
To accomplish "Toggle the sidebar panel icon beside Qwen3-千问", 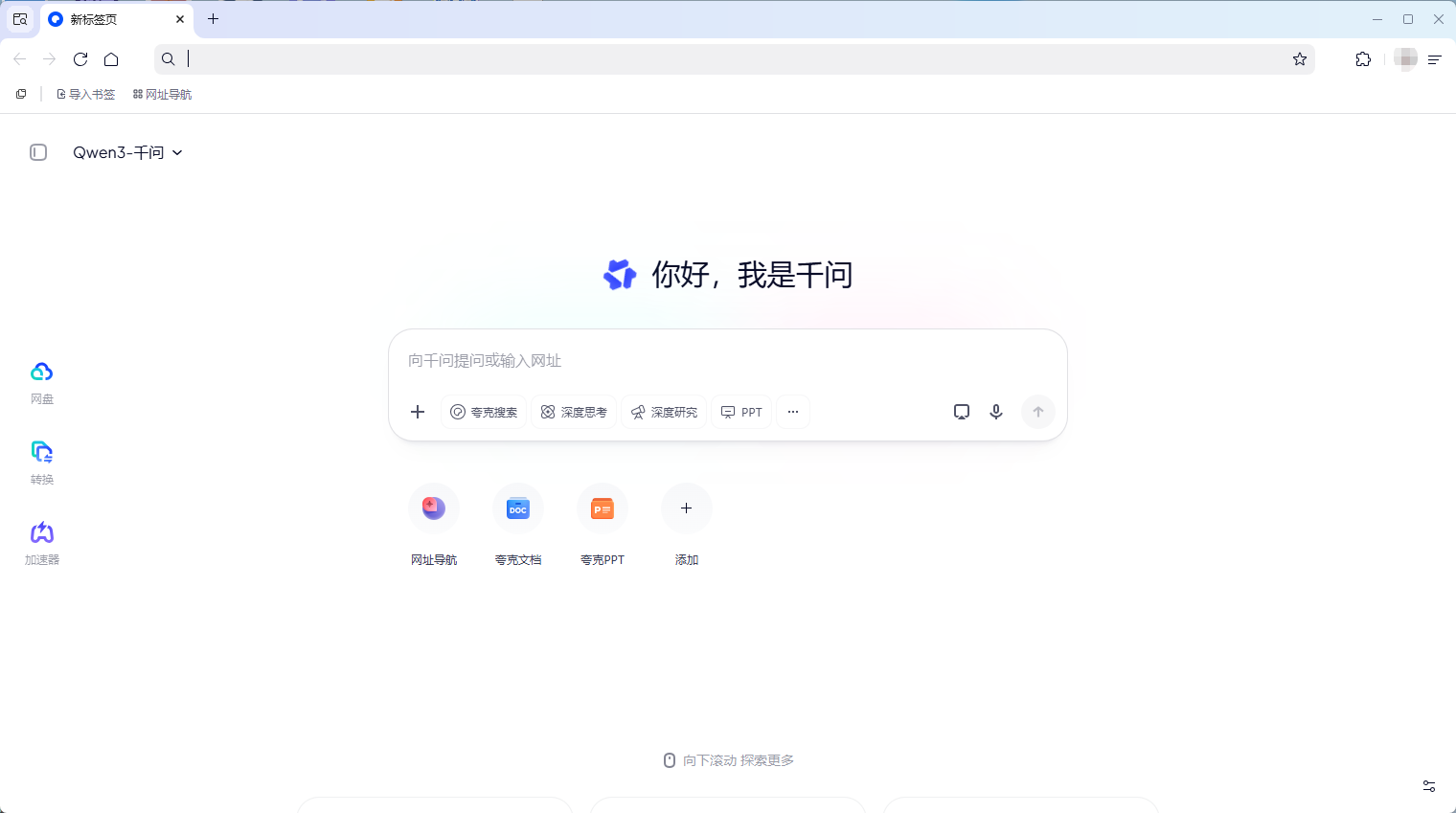I will (38, 152).
